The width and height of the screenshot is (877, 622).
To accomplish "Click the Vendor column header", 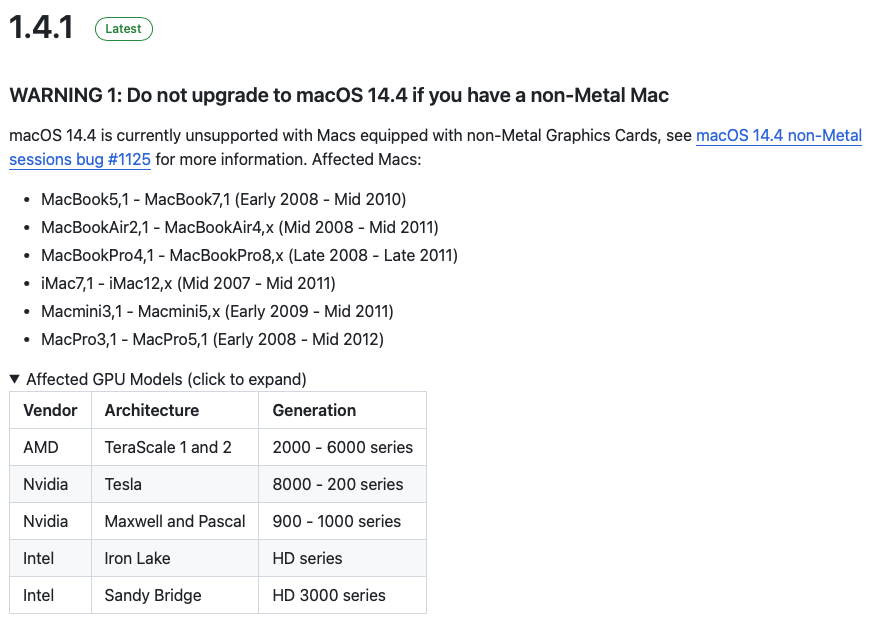I will point(50,410).
